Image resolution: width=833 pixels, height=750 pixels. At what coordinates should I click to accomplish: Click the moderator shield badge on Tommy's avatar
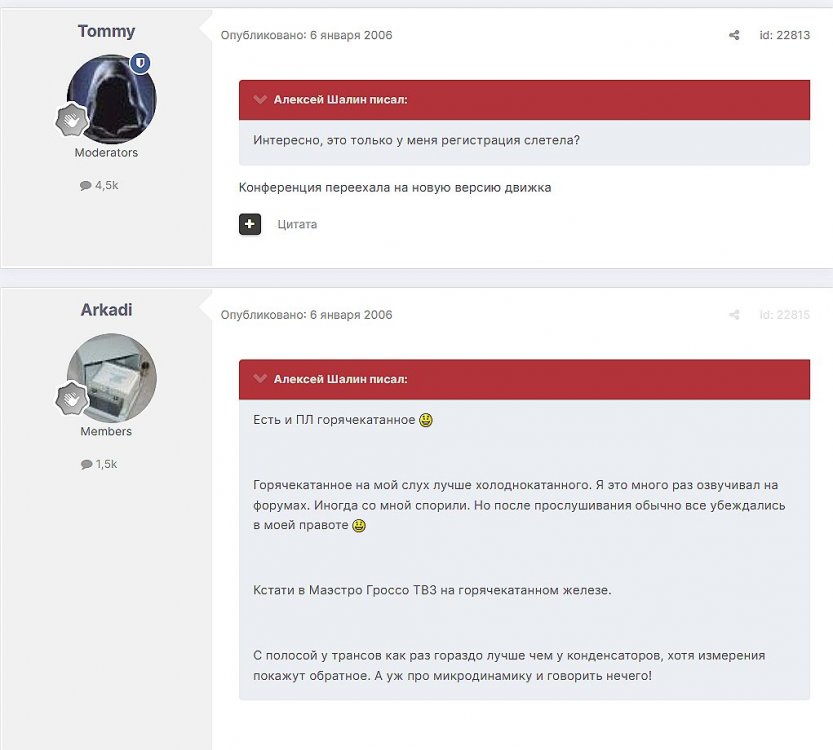click(142, 64)
